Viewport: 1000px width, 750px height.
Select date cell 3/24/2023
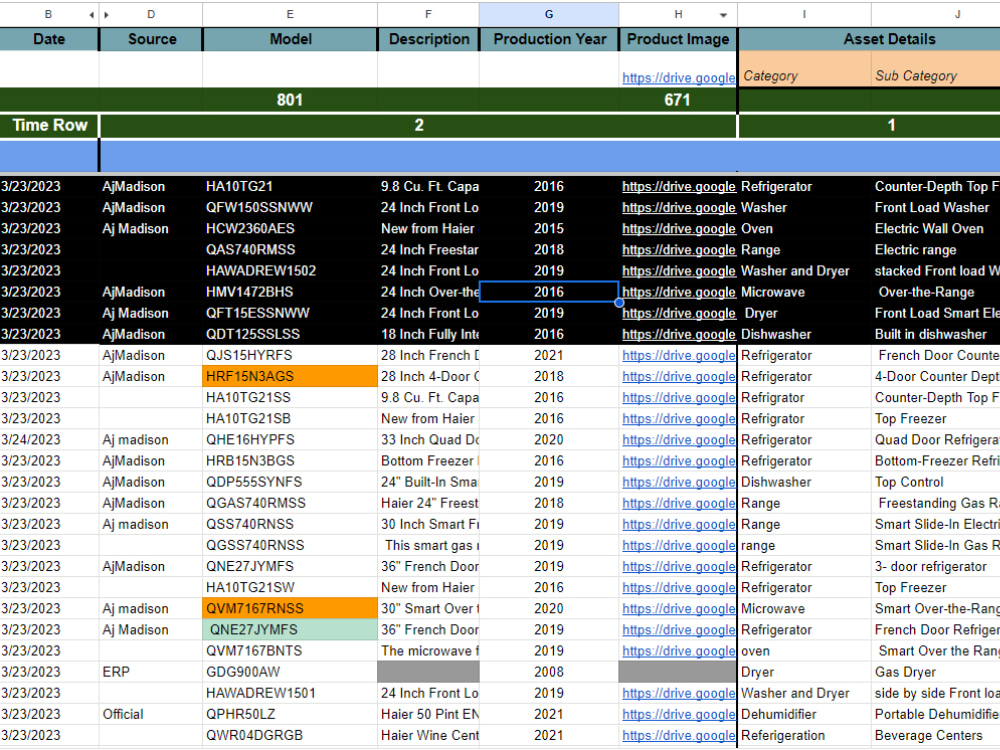pyautogui.click(x=49, y=439)
